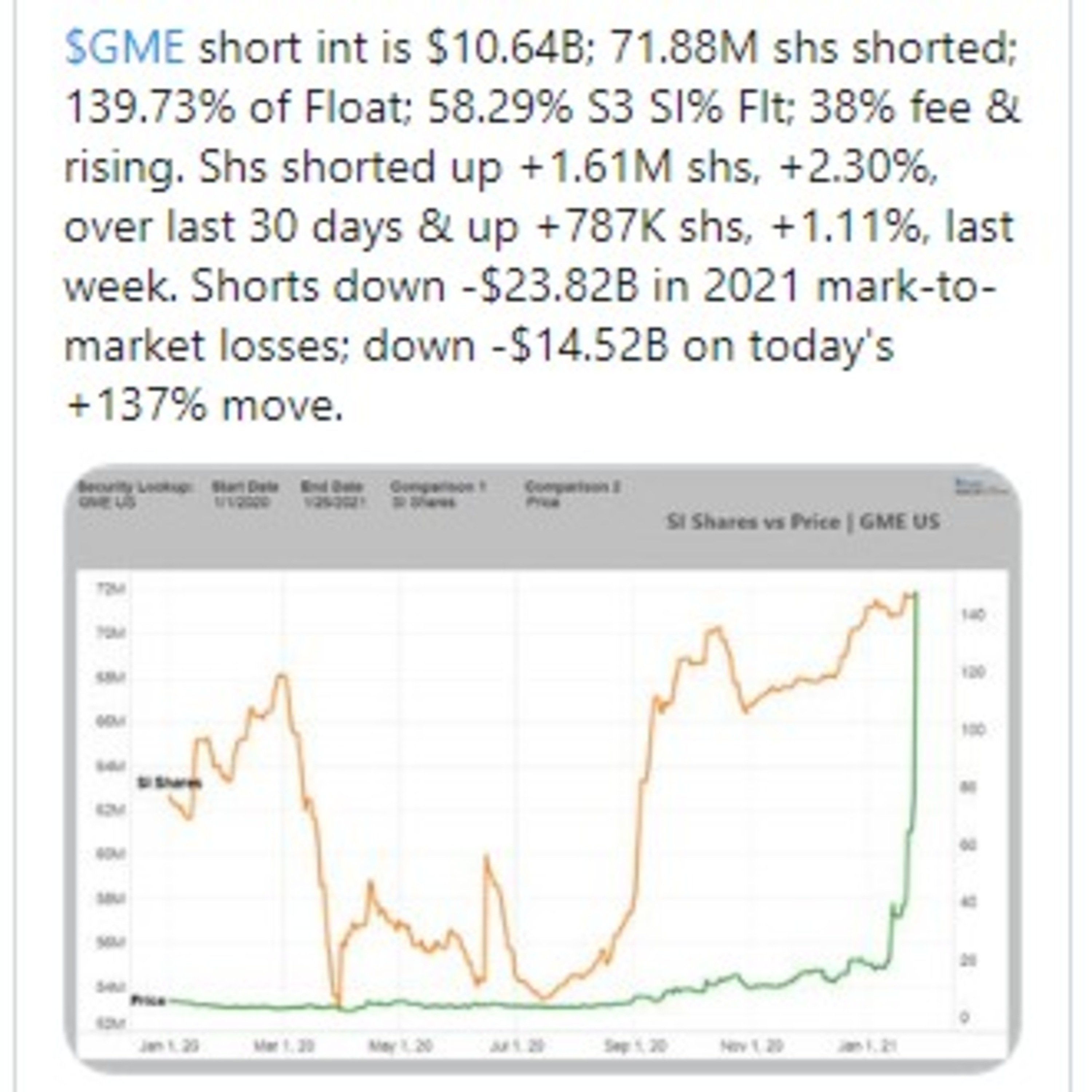This screenshot has width=1092, height=1092.
Task: Open the $GME cashtag link
Action: coord(124,47)
